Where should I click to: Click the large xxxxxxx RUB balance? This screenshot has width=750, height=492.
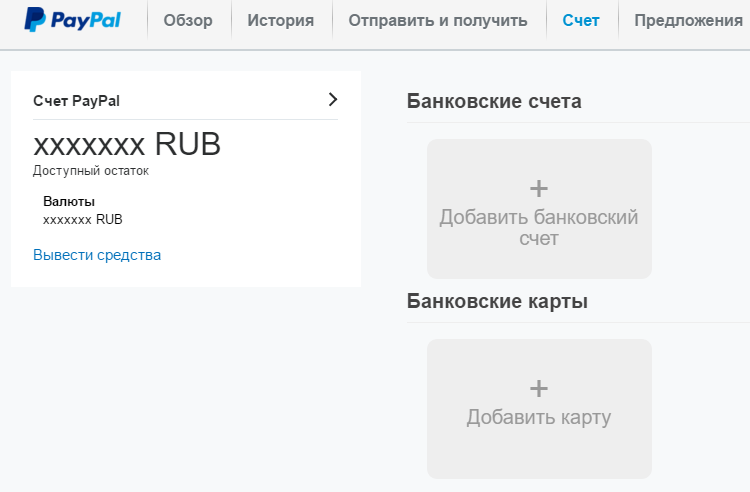(127, 144)
